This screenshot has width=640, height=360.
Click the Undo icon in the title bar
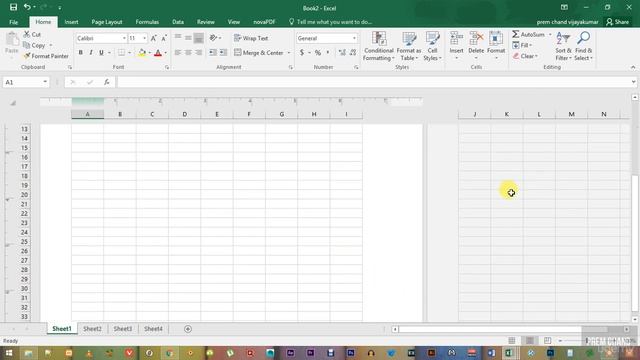[27, 7]
